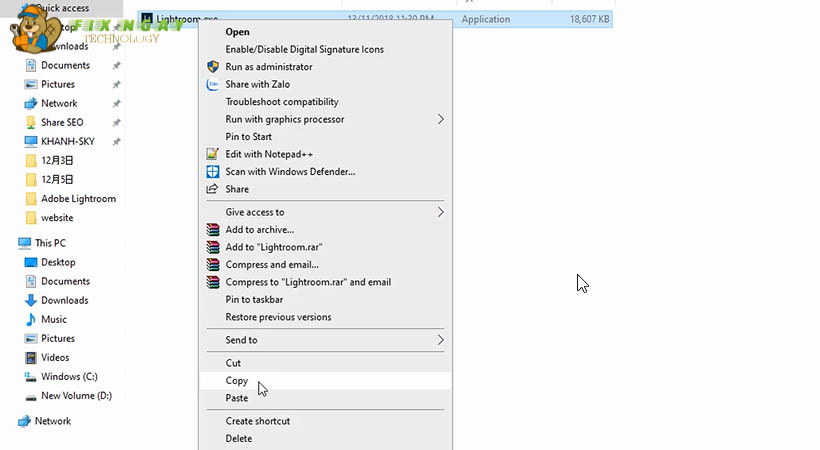Open the KHANH-SKY pinned folder
Viewport: 820px width, 450px height.
[68, 141]
